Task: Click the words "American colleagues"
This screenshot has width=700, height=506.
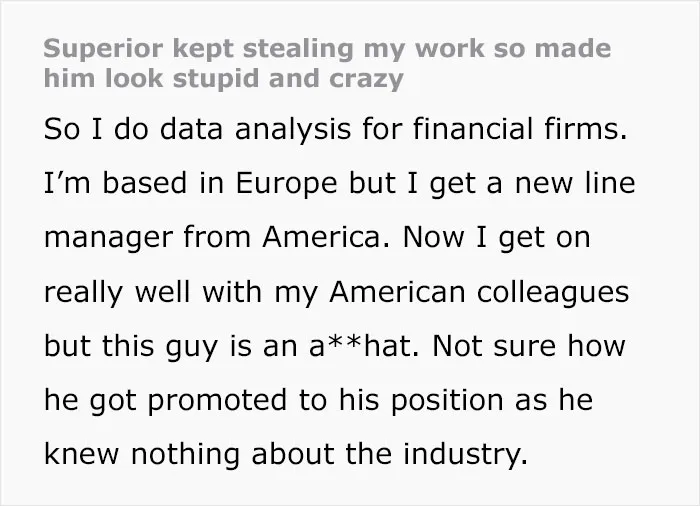Action: coord(479,293)
